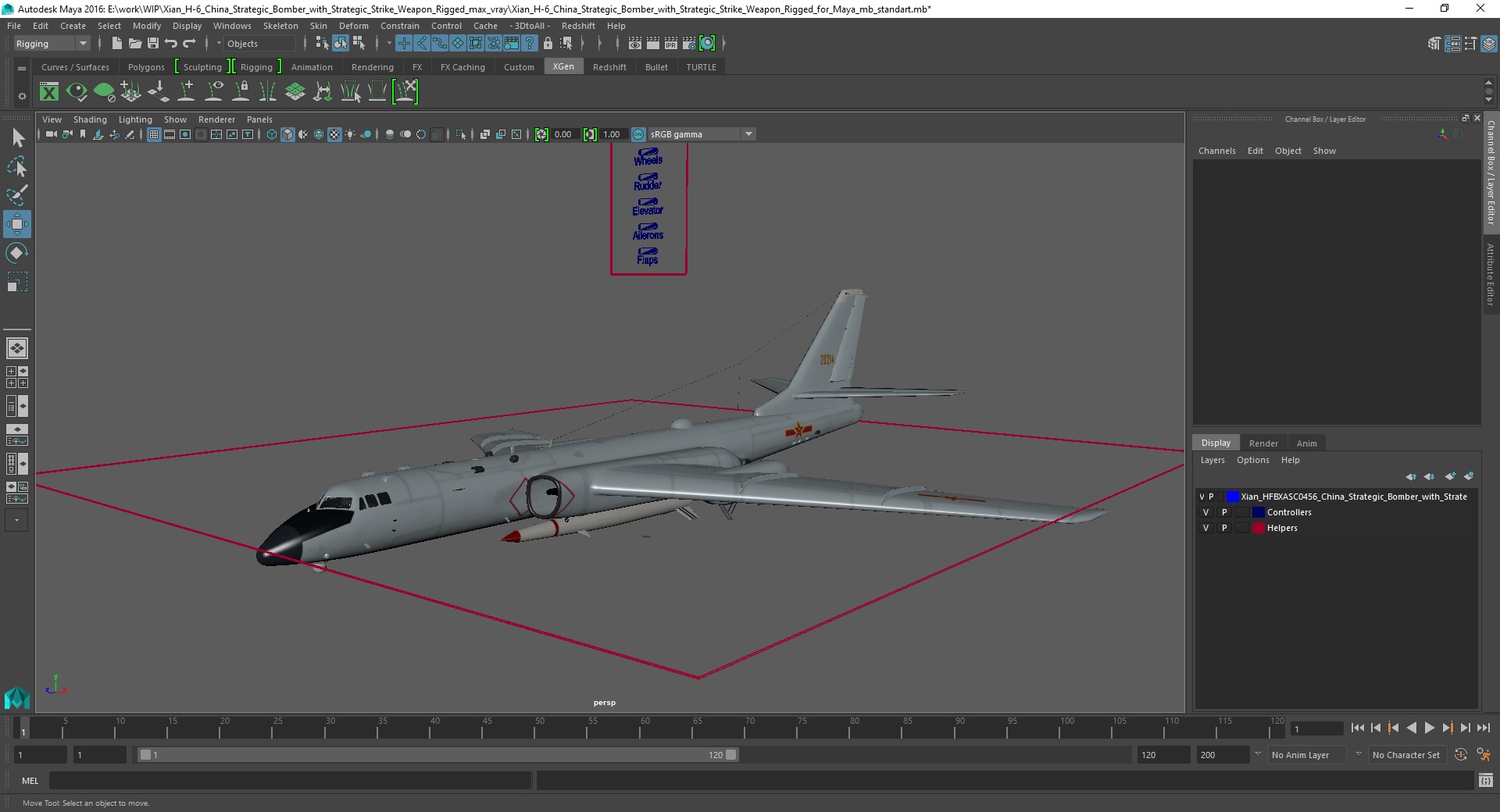Open the Anim layer tab
Viewport: 1500px width, 812px height.
coord(1307,443)
